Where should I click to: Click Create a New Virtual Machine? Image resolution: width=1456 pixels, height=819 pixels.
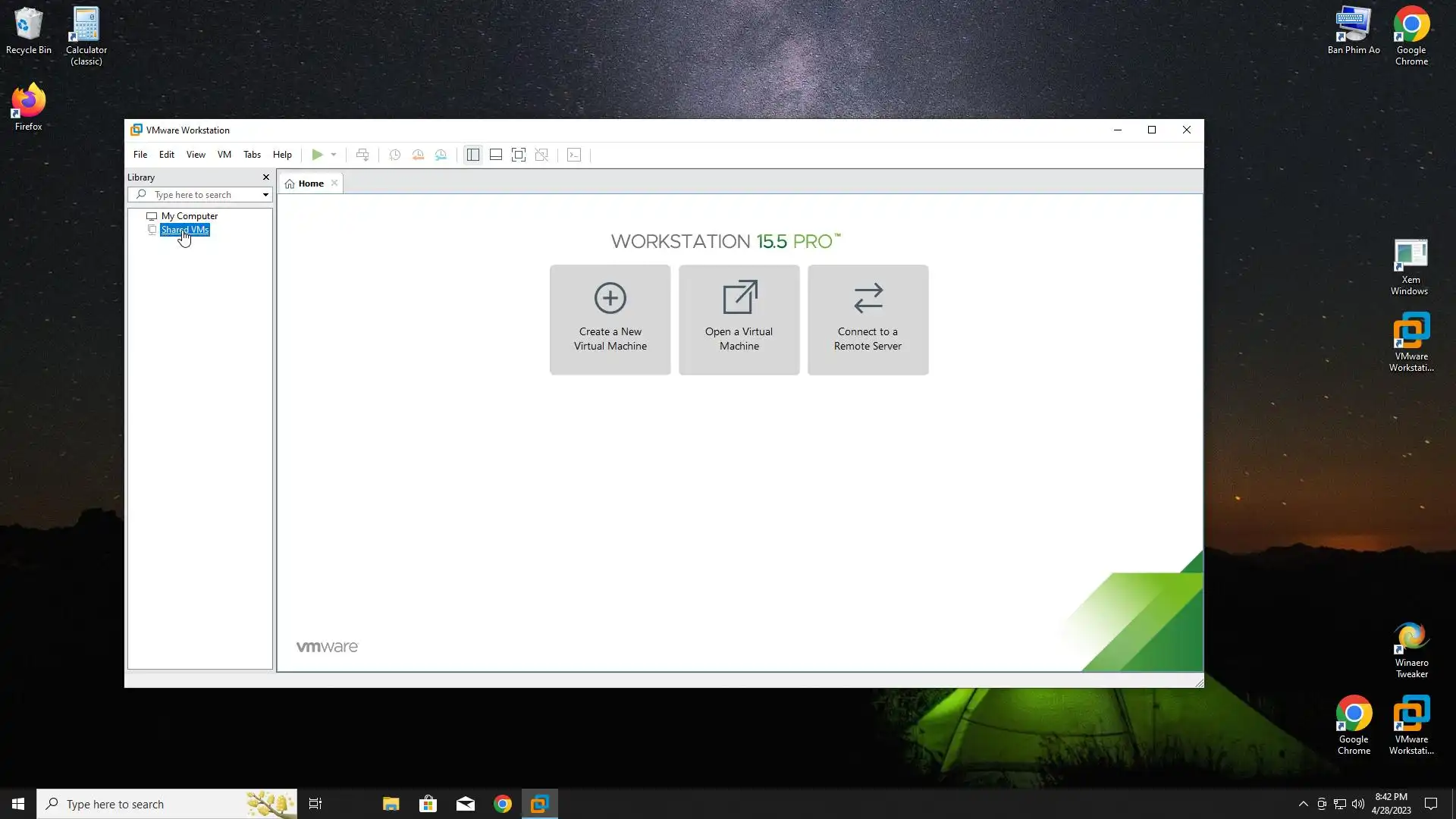(x=610, y=319)
